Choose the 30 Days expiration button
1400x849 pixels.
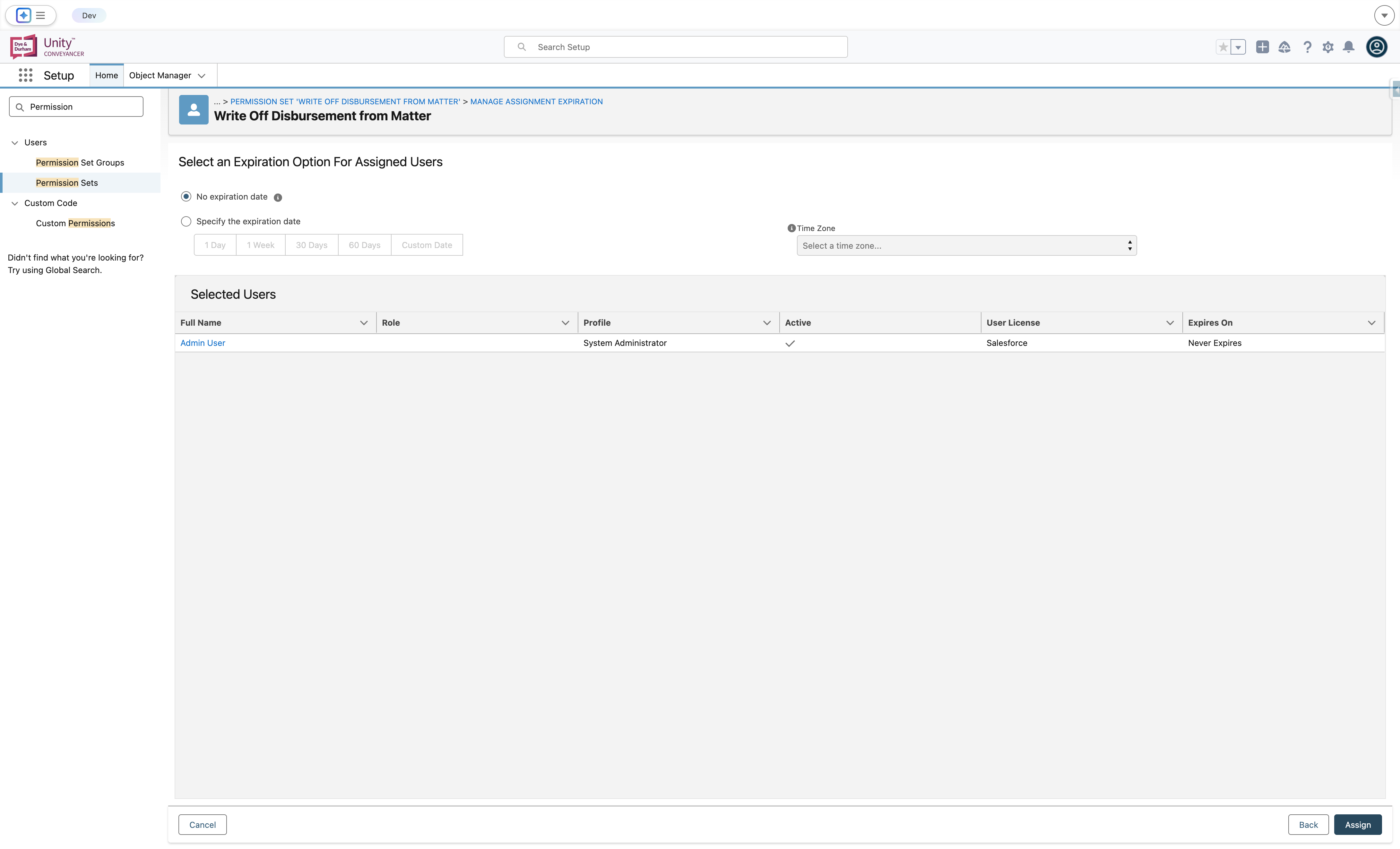(311, 245)
